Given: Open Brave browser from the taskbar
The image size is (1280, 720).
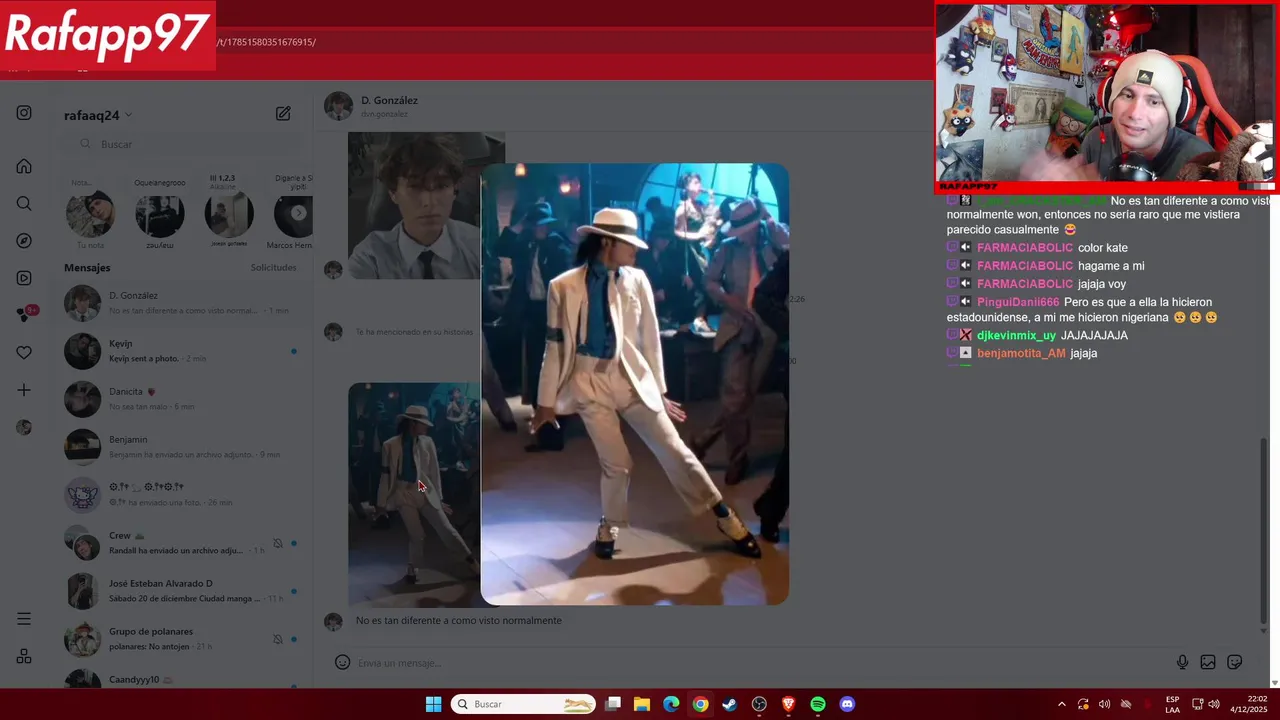Looking at the screenshot, I should click(x=788, y=704).
